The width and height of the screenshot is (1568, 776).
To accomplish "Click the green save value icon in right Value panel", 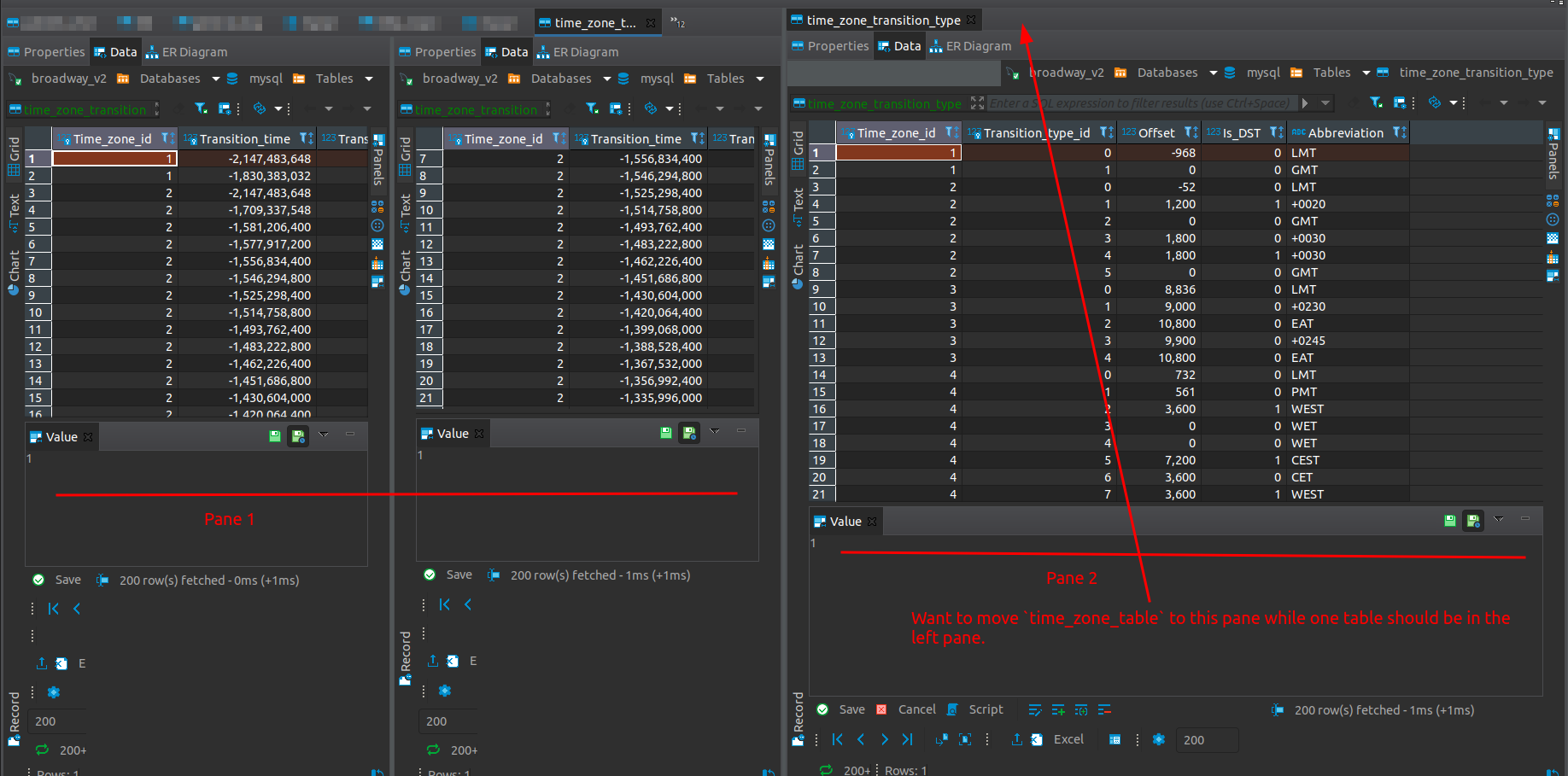I will (1449, 520).
